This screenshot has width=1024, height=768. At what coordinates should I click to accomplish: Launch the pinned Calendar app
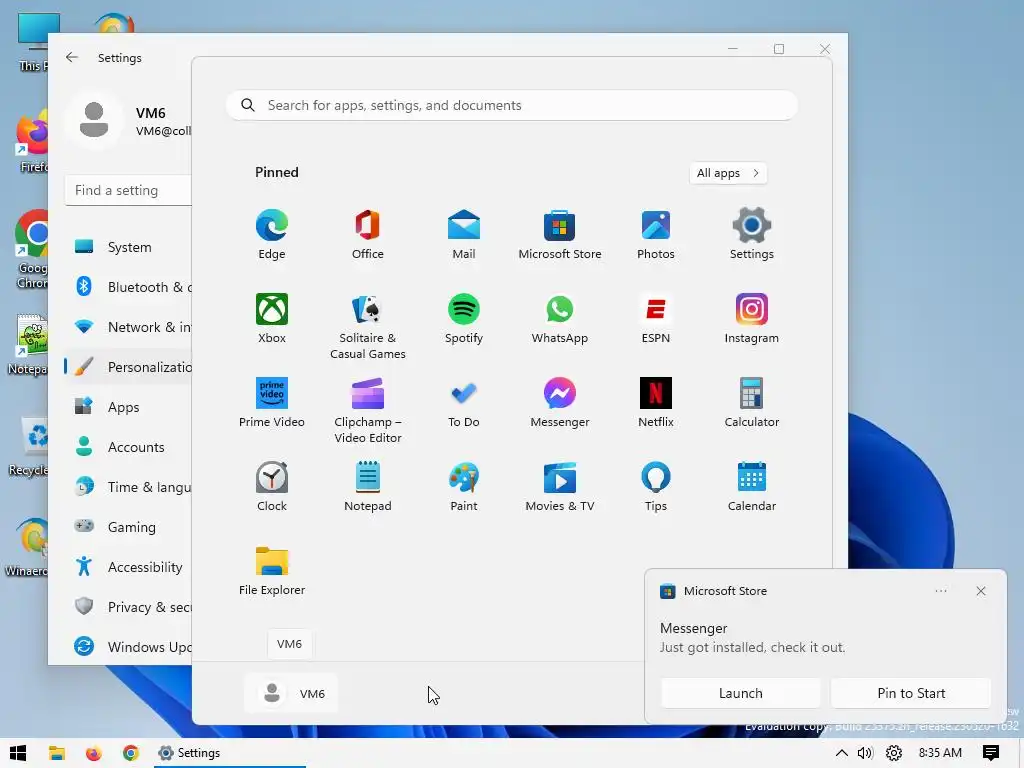[752, 487]
